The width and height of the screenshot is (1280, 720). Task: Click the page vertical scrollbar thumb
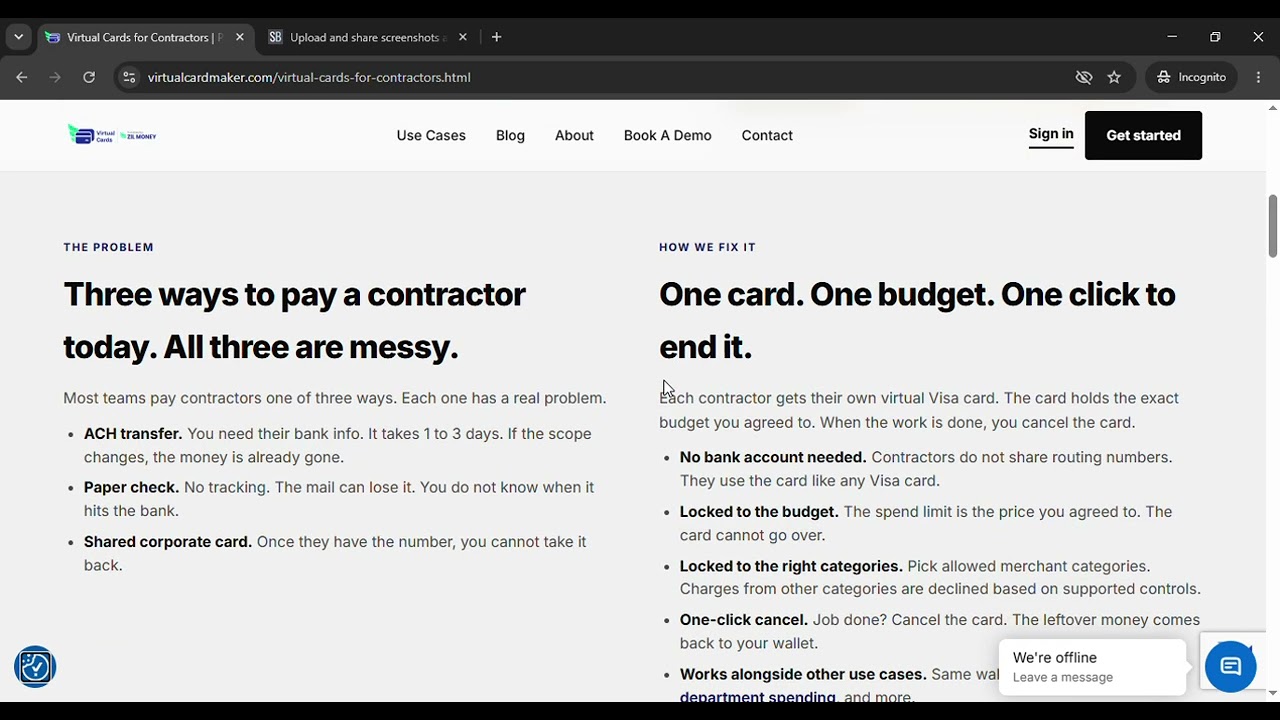[x=1273, y=226]
